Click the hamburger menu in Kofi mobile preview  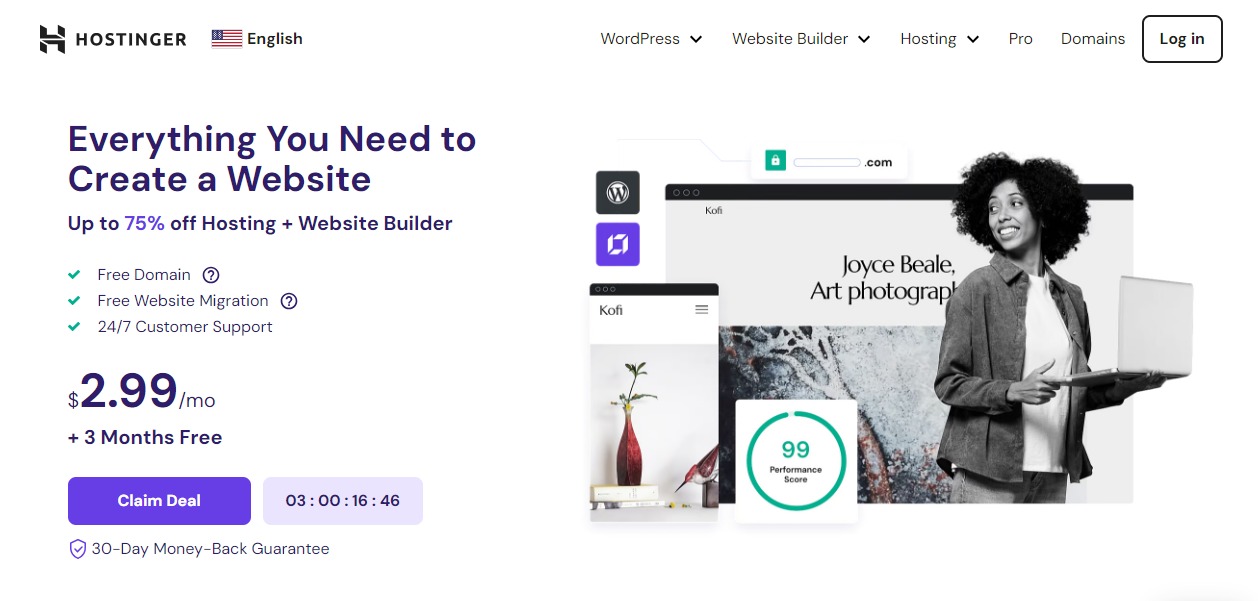click(702, 310)
